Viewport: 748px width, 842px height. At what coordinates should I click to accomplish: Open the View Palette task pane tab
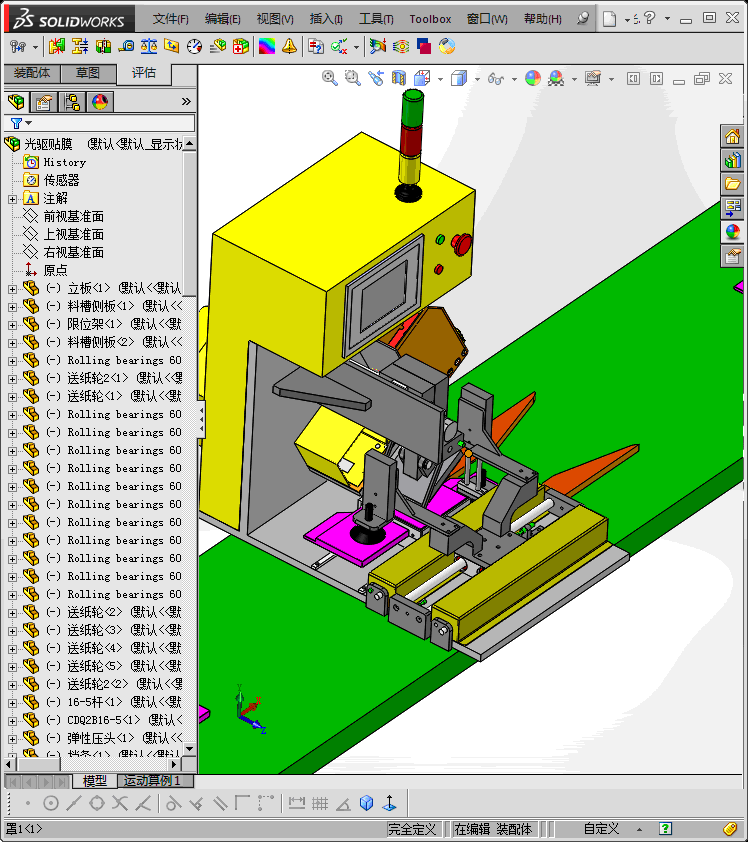(732, 207)
